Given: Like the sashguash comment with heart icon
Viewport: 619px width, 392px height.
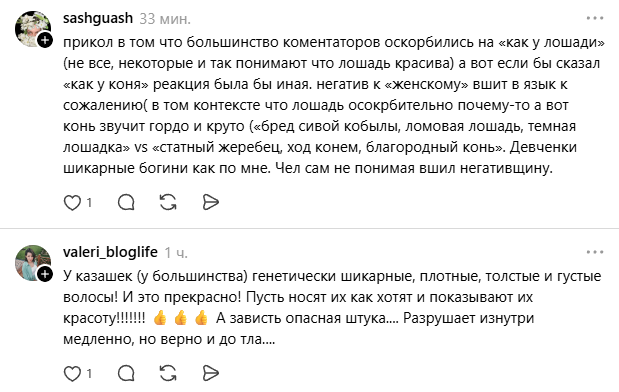Looking at the screenshot, I should (72, 203).
